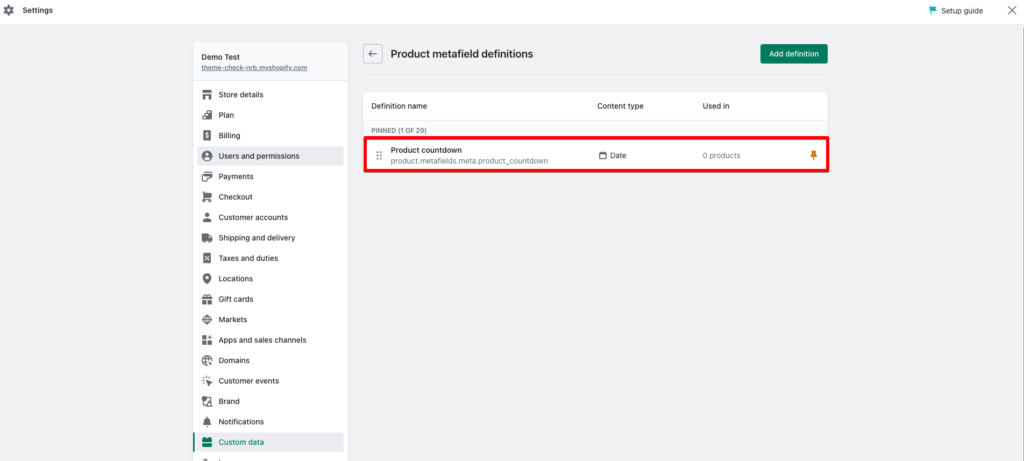Open the theme-check-nrb.myshopify.com store link

click(x=254, y=67)
